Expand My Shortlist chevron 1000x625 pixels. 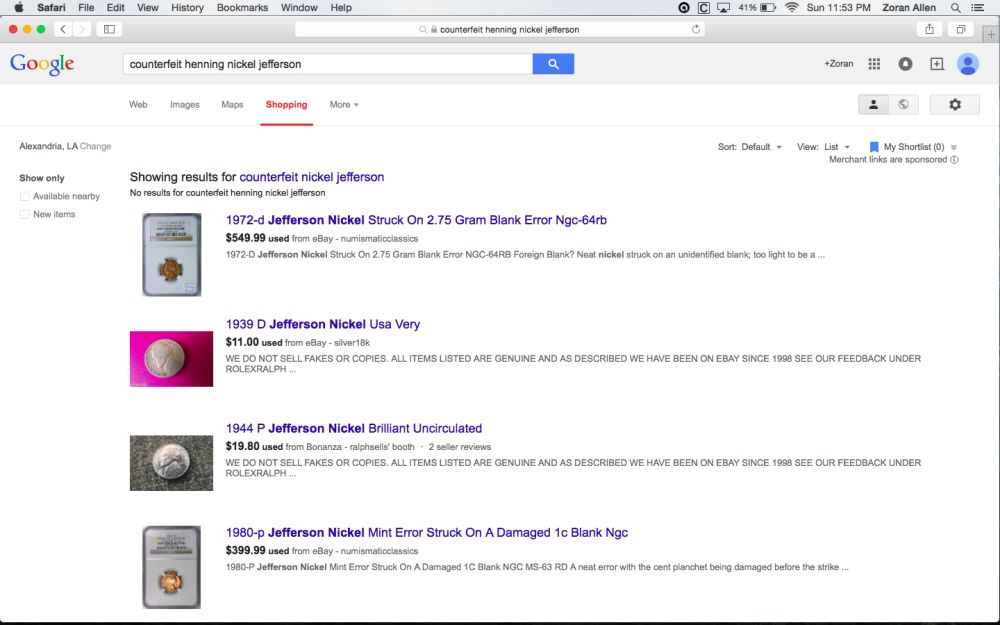(x=953, y=147)
